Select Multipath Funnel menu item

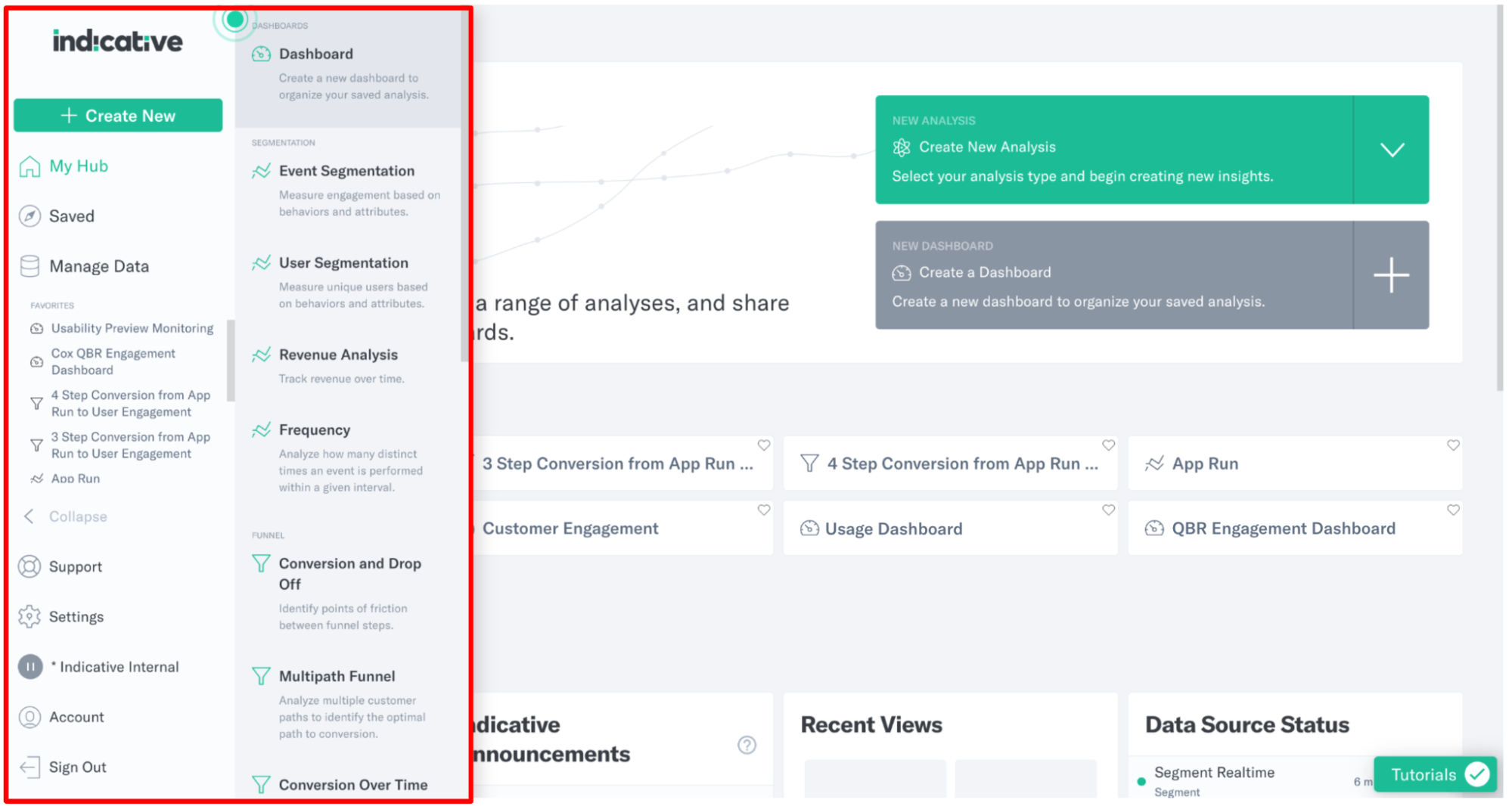point(348,704)
